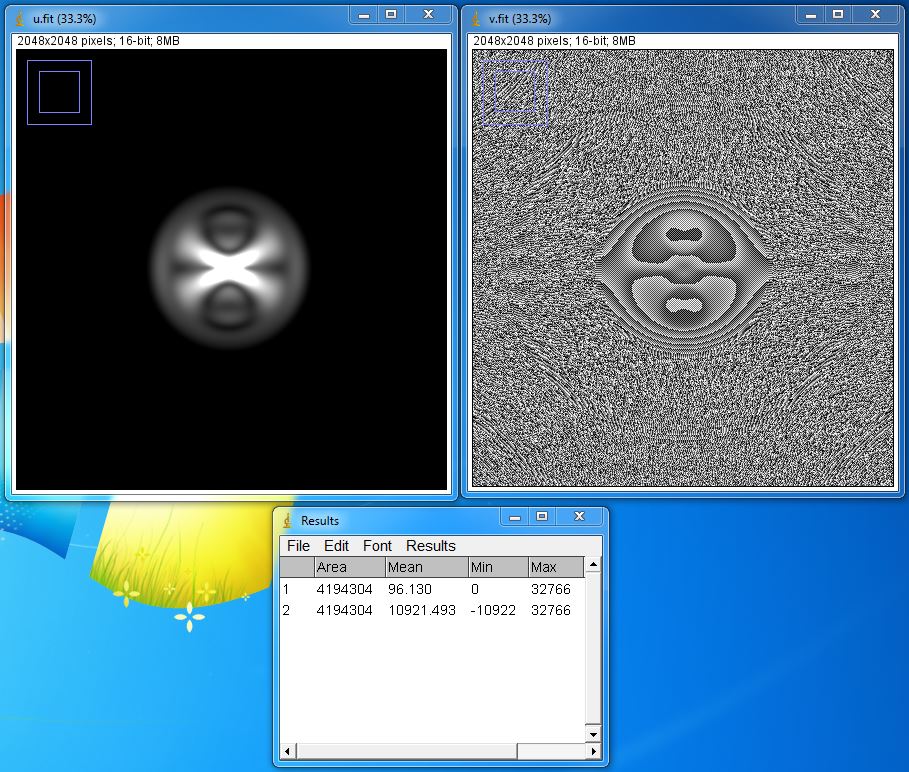The image size is (909, 772).
Task: Minimize the v.fit image window
Action: tap(810, 15)
